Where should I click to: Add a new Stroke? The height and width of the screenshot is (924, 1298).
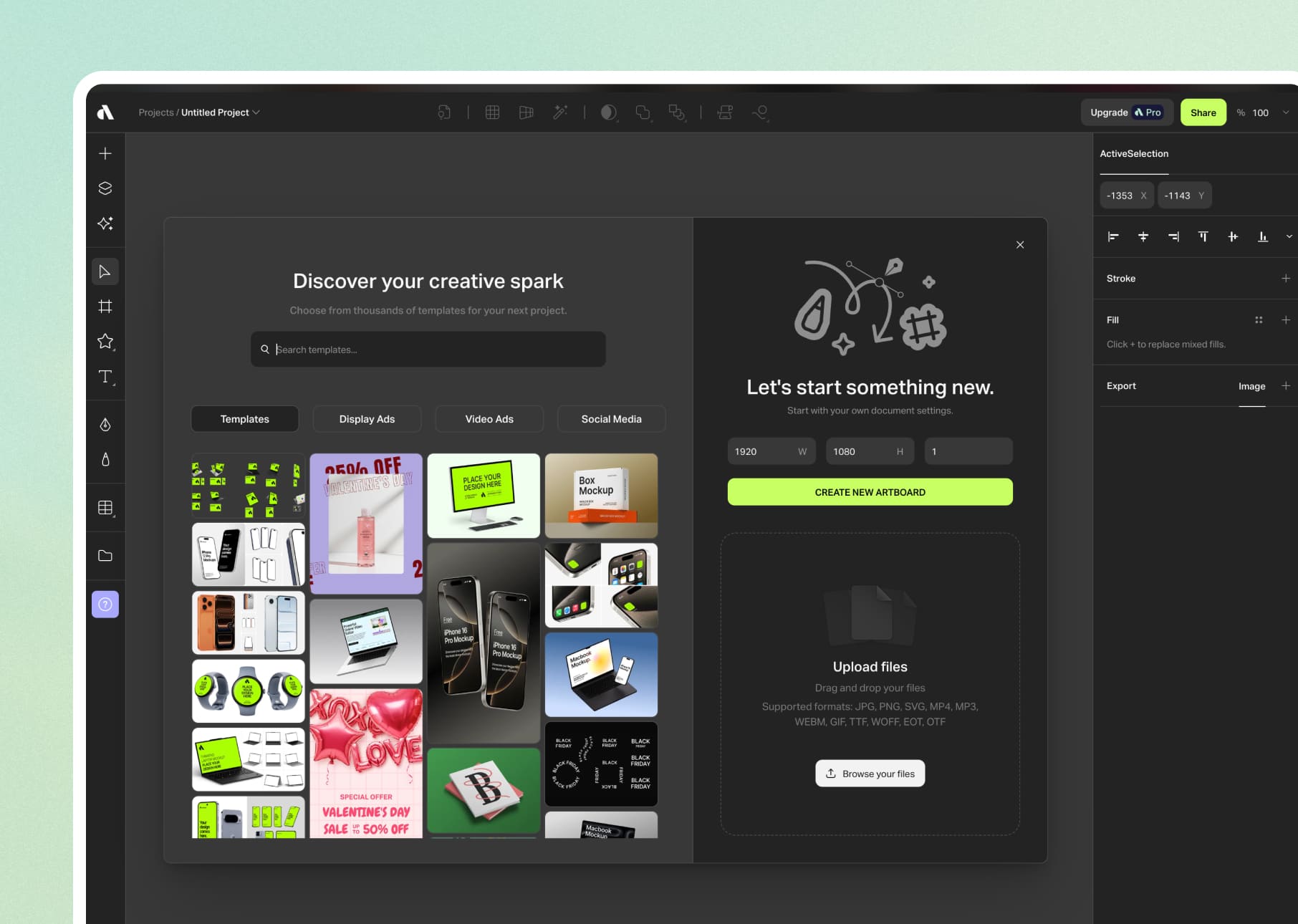pyautogui.click(x=1286, y=279)
